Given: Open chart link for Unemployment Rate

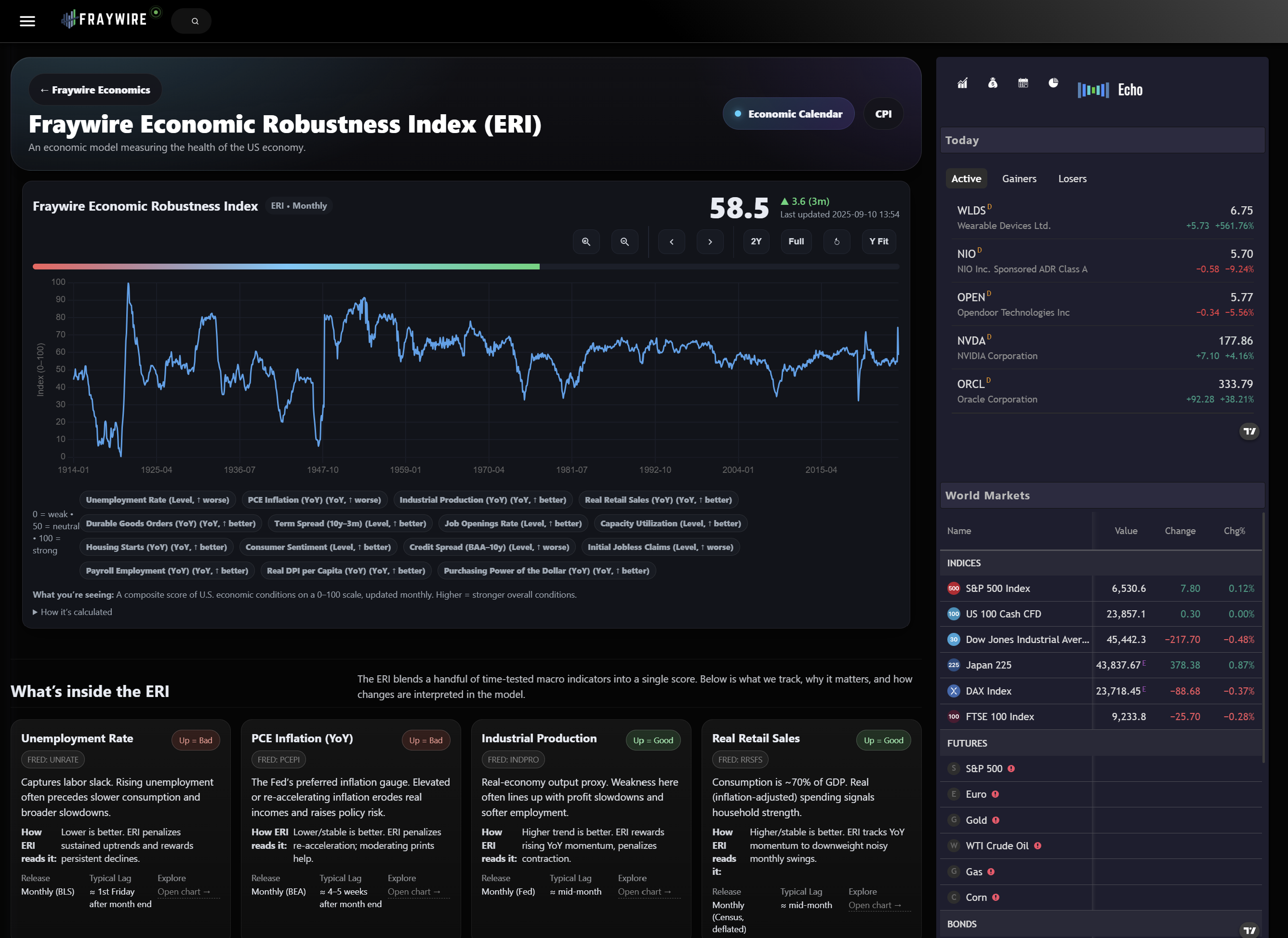Looking at the screenshot, I should pyautogui.click(x=184, y=892).
